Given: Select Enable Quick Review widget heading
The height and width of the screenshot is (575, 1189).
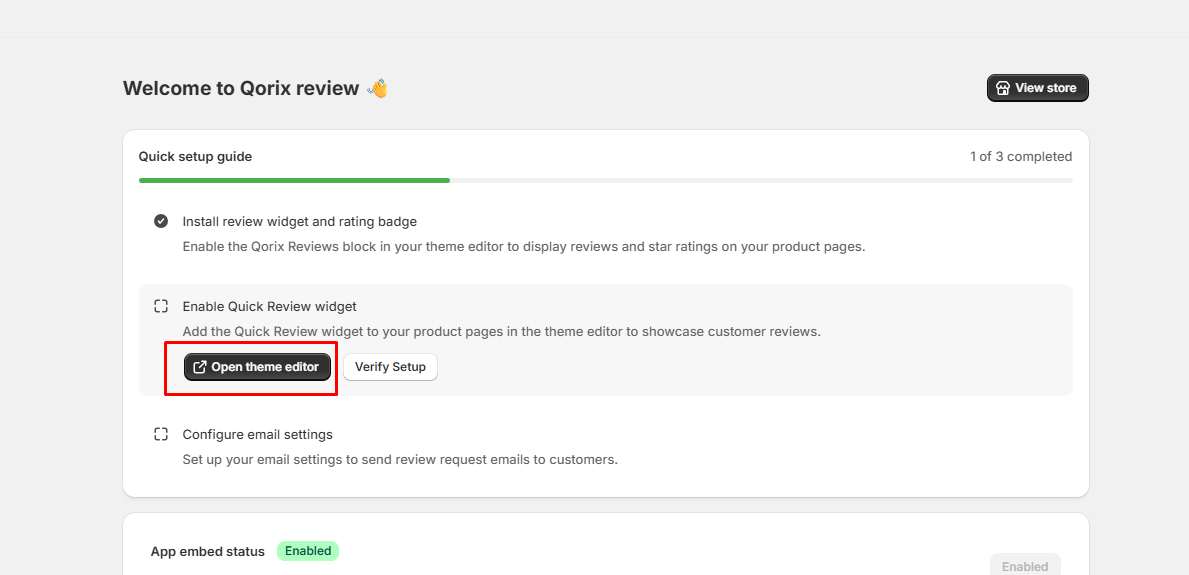Looking at the screenshot, I should tap(269, 306).
